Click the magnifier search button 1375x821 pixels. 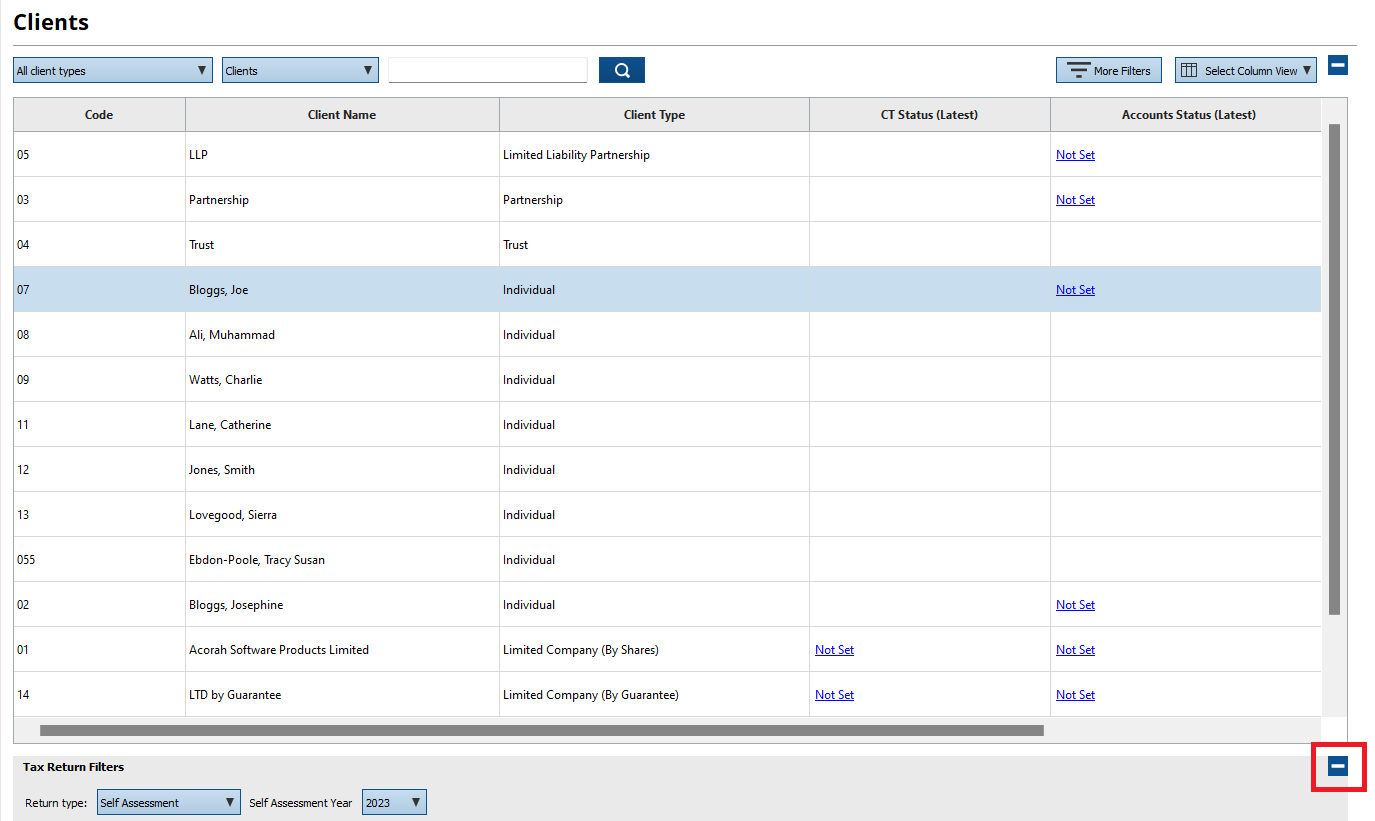point(621,70)
